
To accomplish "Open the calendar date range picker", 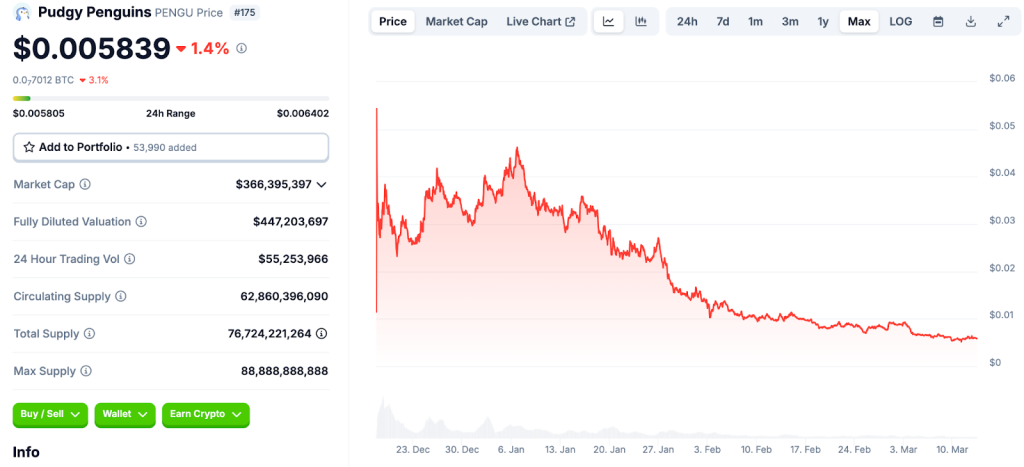I will 938,21.
